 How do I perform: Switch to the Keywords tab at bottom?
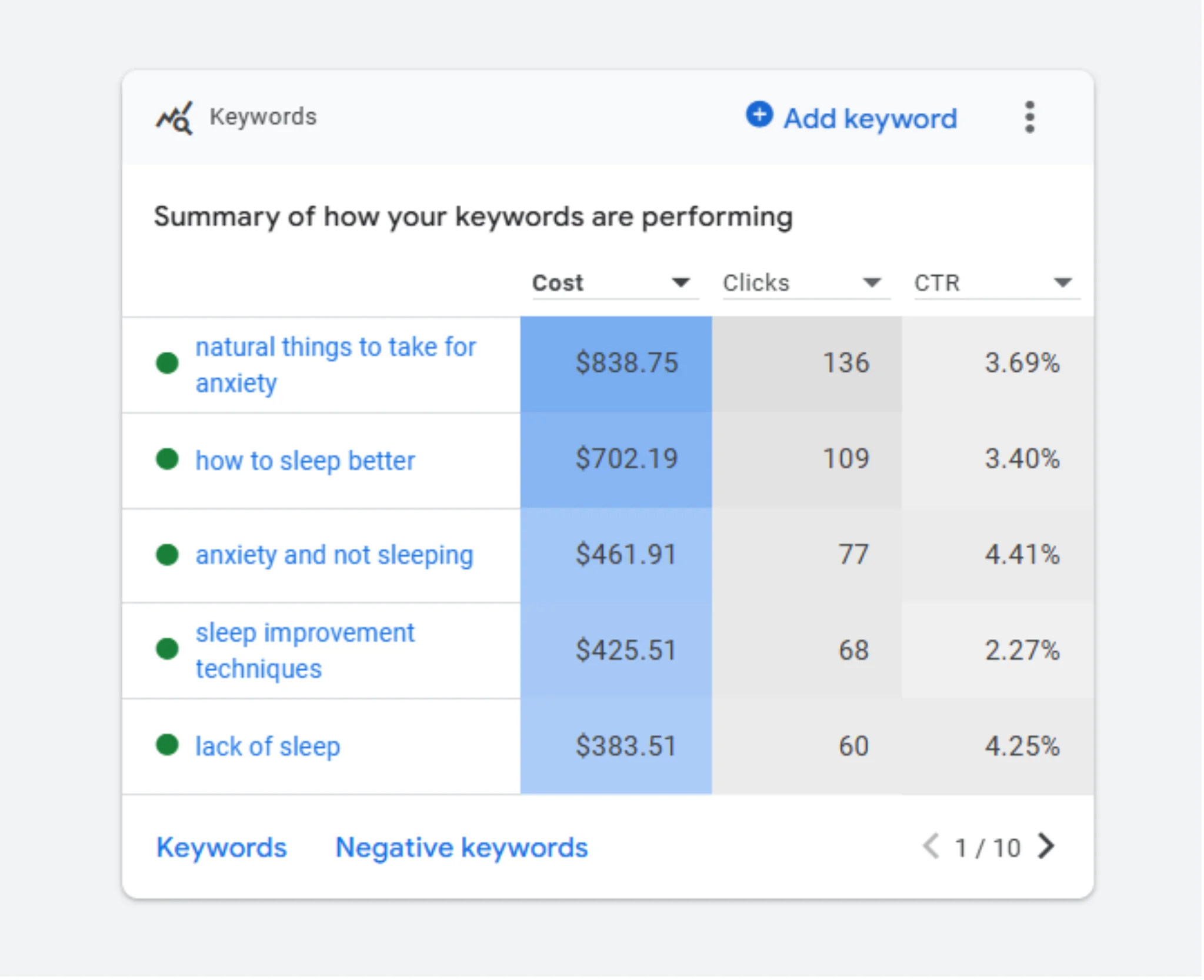click(221, 848)
